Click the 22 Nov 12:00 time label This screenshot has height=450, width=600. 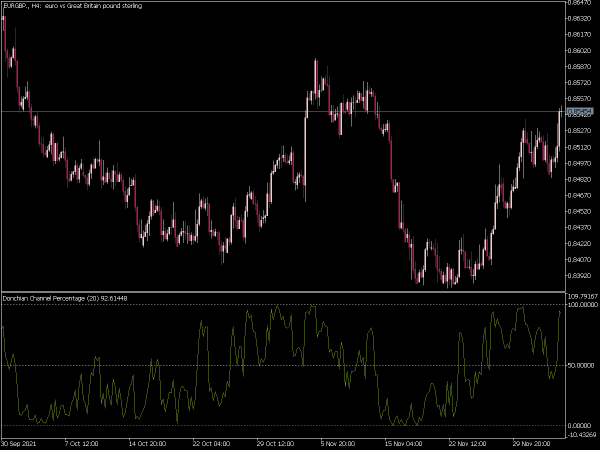pyautogui.click(x=467, y=444)
